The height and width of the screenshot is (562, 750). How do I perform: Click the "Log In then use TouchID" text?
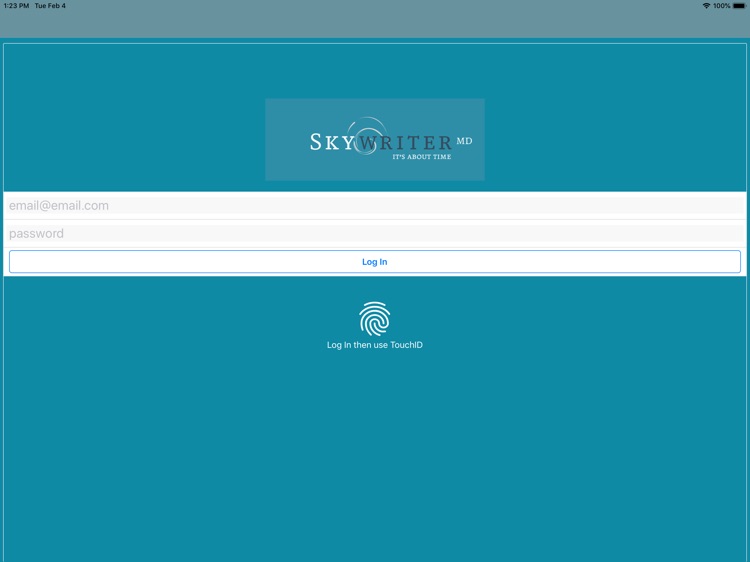click(x=375, y=345)
